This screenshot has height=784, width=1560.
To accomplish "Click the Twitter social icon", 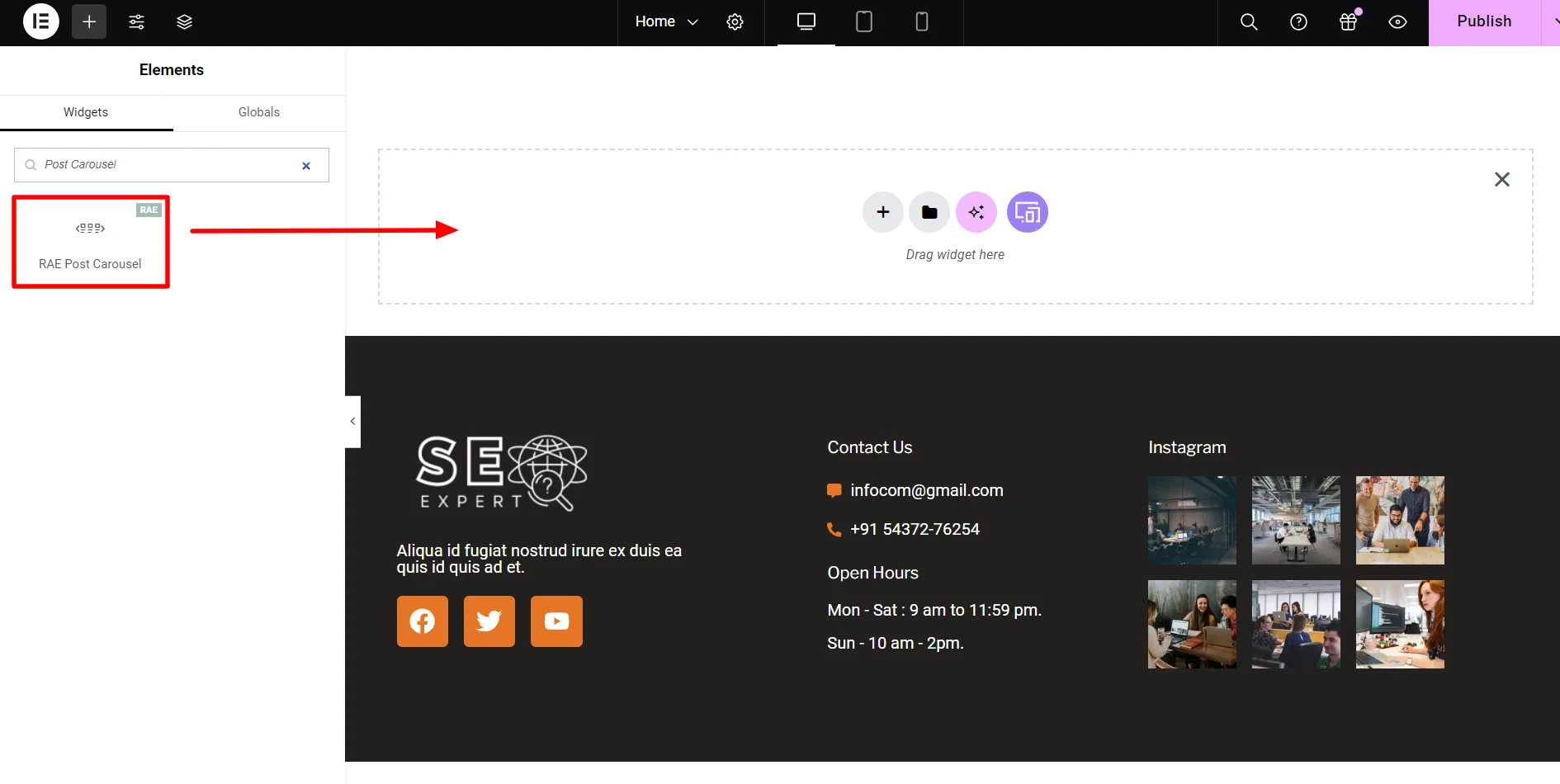I will point(489,621).
